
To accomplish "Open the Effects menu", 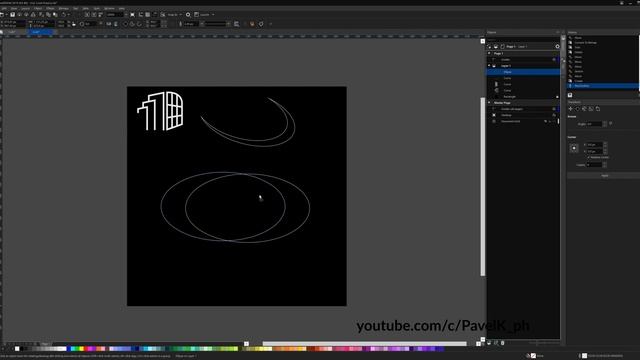I will (x=50, y=8).
